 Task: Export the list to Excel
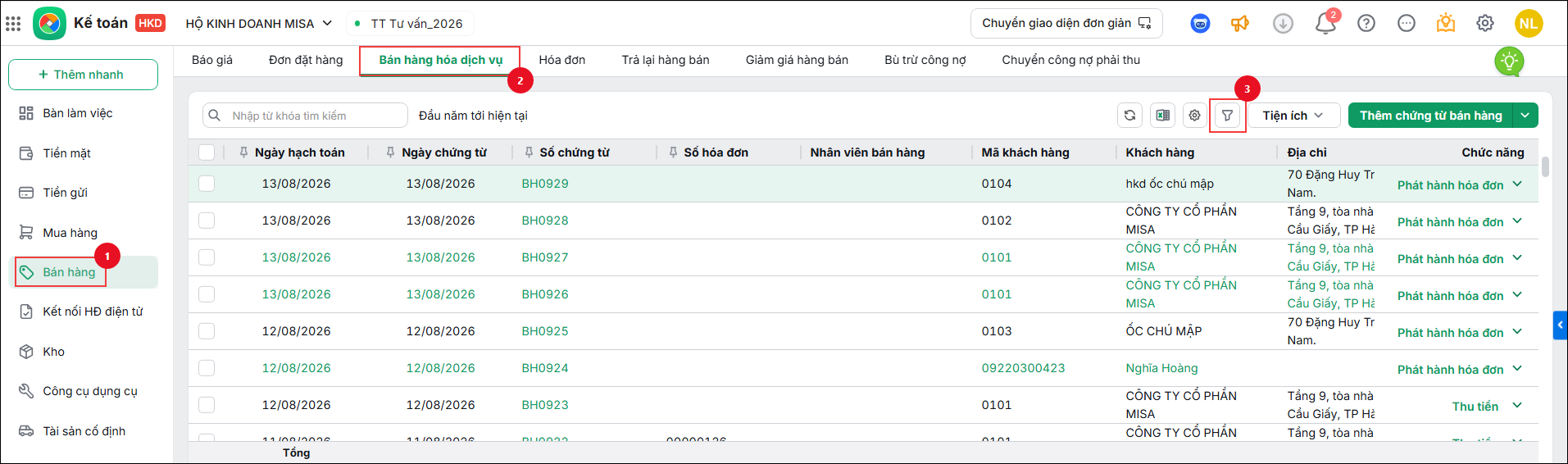click(x=1162, y=116)
